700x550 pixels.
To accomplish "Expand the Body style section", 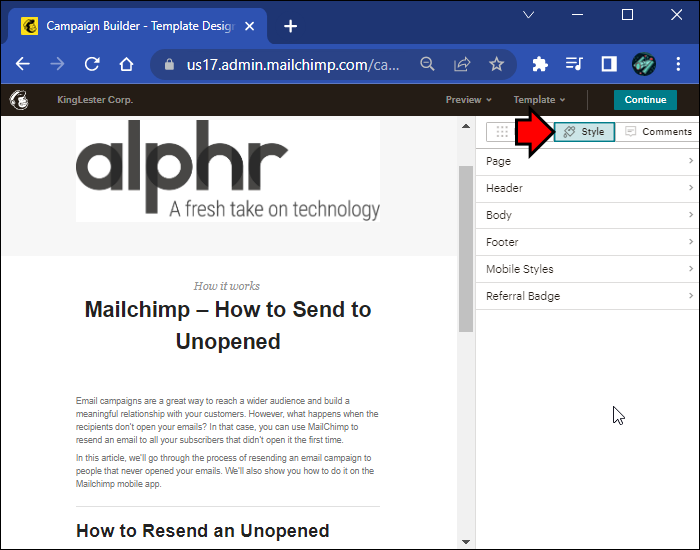I will [x=587, y=215].
